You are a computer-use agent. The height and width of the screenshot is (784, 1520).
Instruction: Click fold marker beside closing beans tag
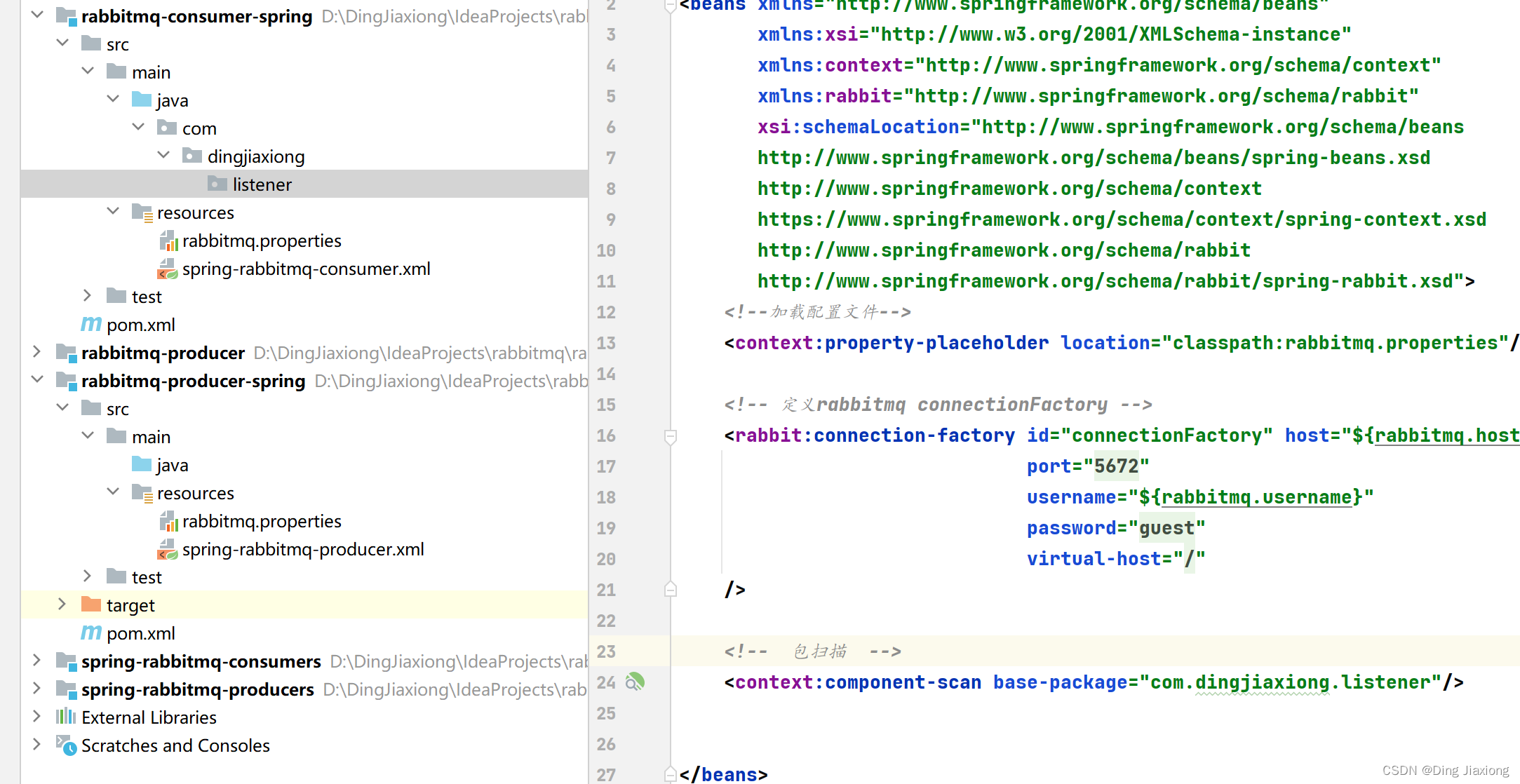point(671,774)
